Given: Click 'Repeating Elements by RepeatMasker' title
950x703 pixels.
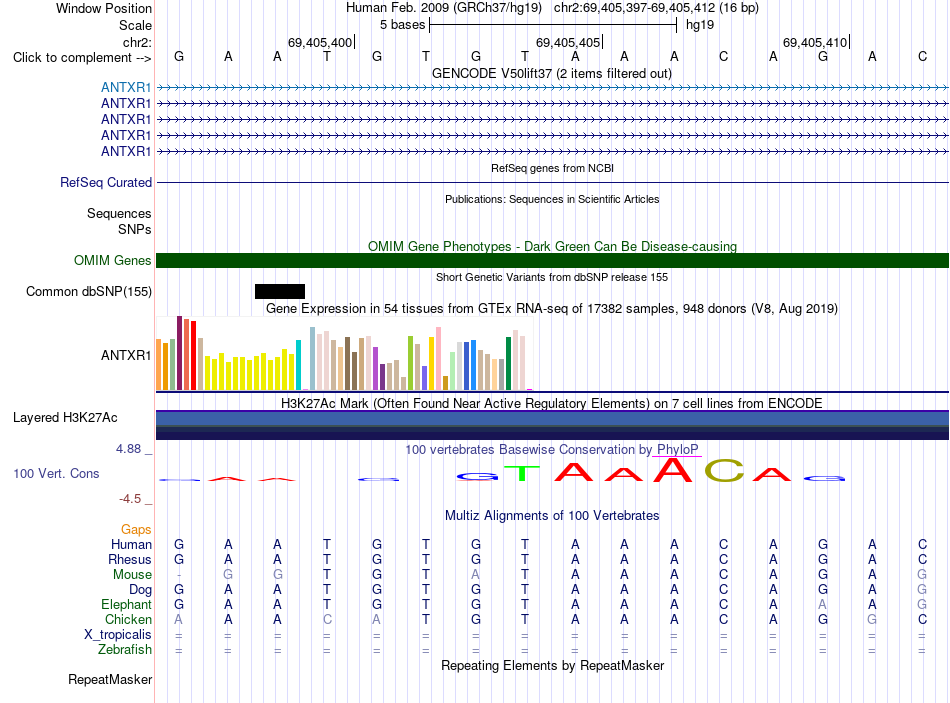Looking at the screenshot, I should pyautogui.click(x=552, y=665).
